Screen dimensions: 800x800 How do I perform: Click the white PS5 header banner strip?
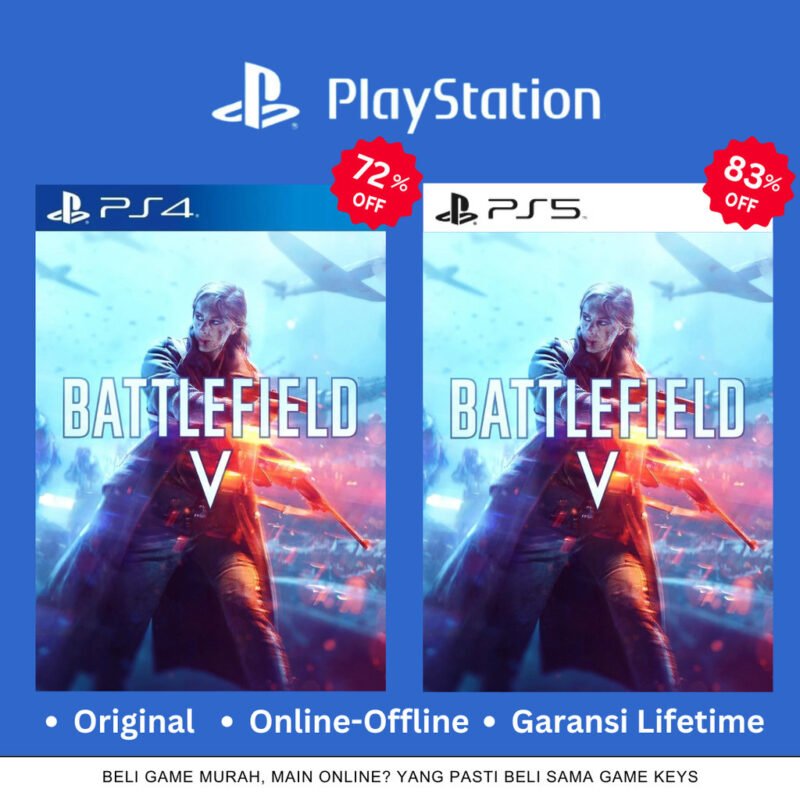pos(597,208)
